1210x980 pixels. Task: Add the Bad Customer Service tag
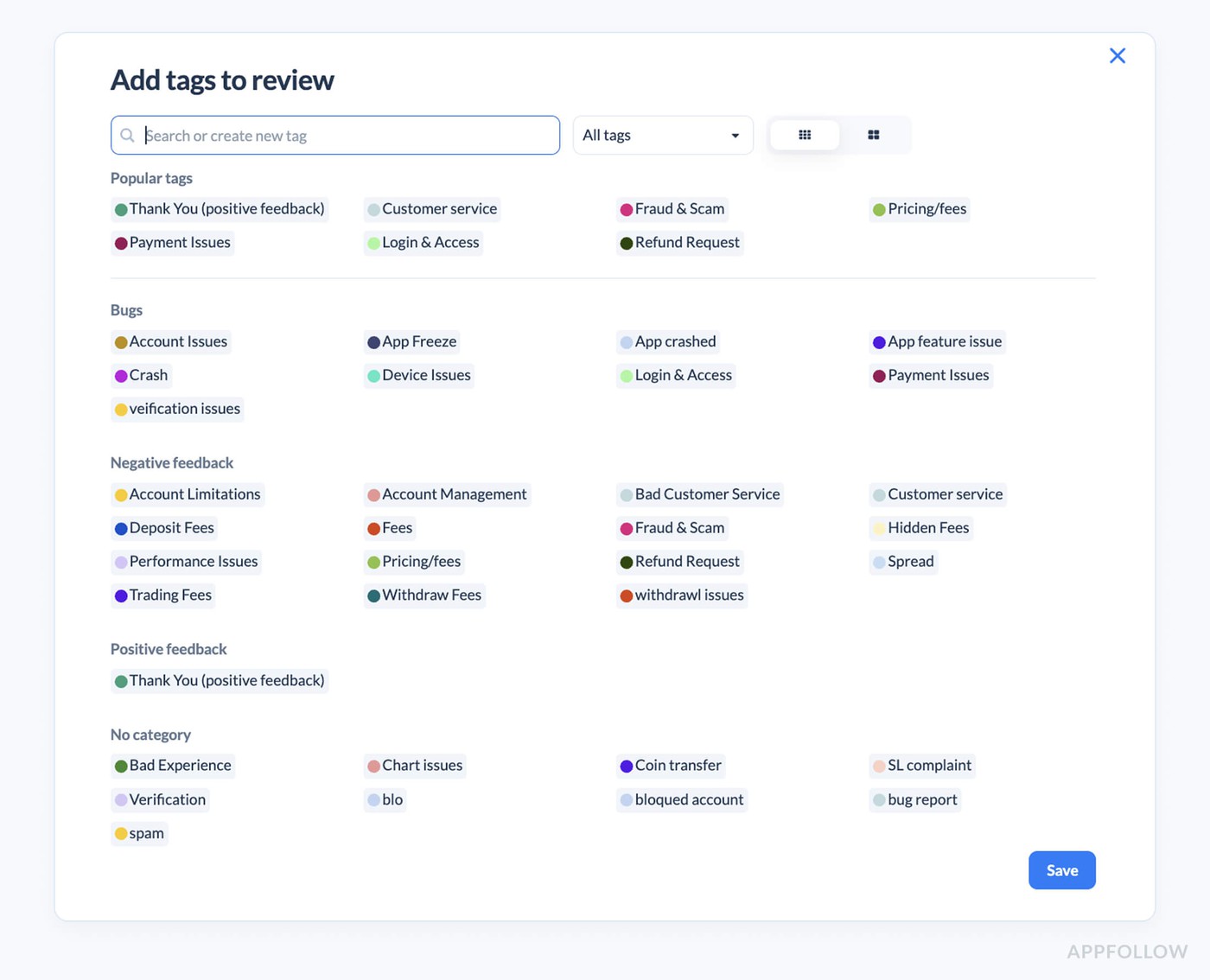[x=699, y=494]
